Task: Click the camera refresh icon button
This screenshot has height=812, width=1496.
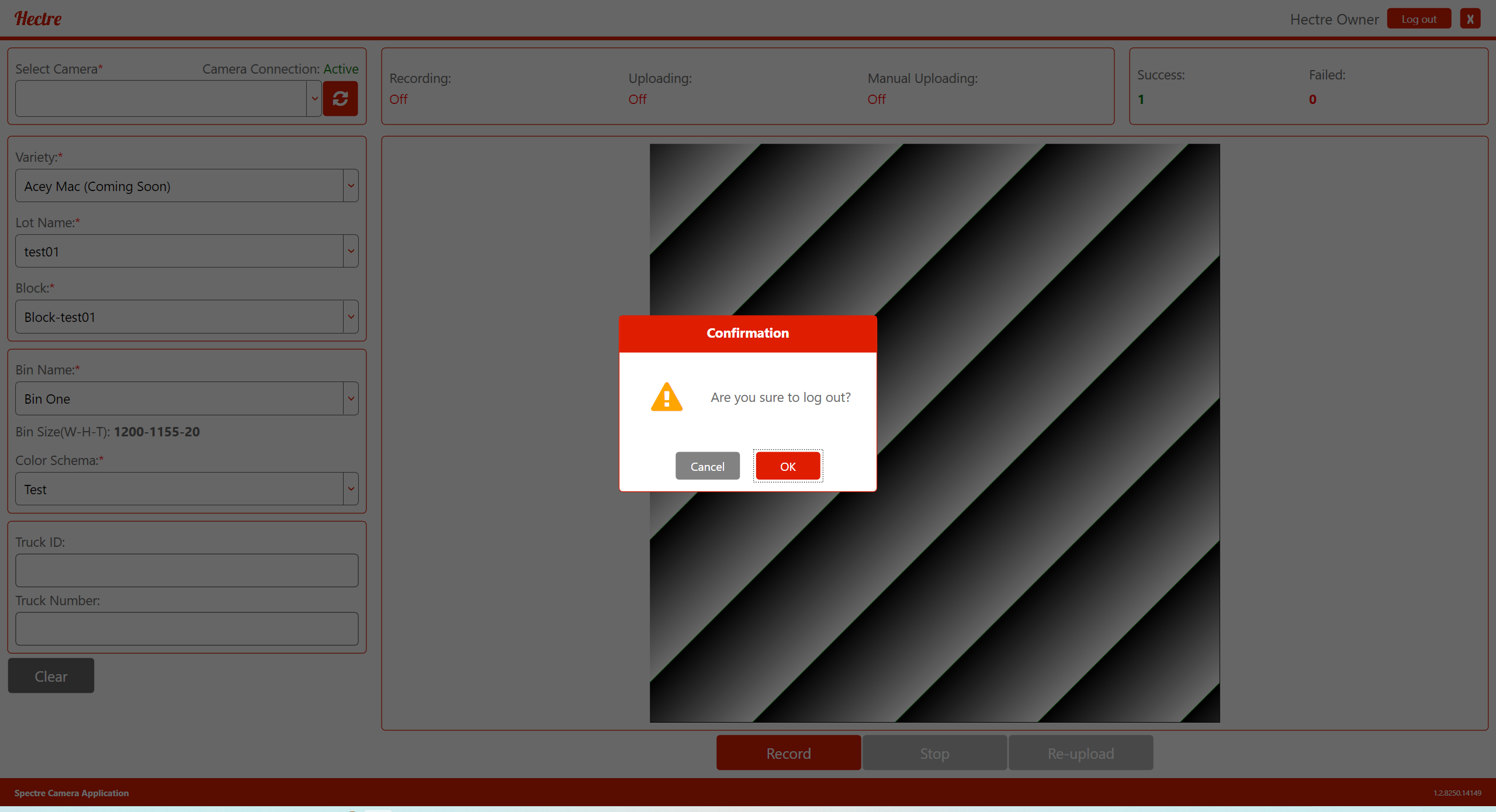Action: [x=340, y=99]
